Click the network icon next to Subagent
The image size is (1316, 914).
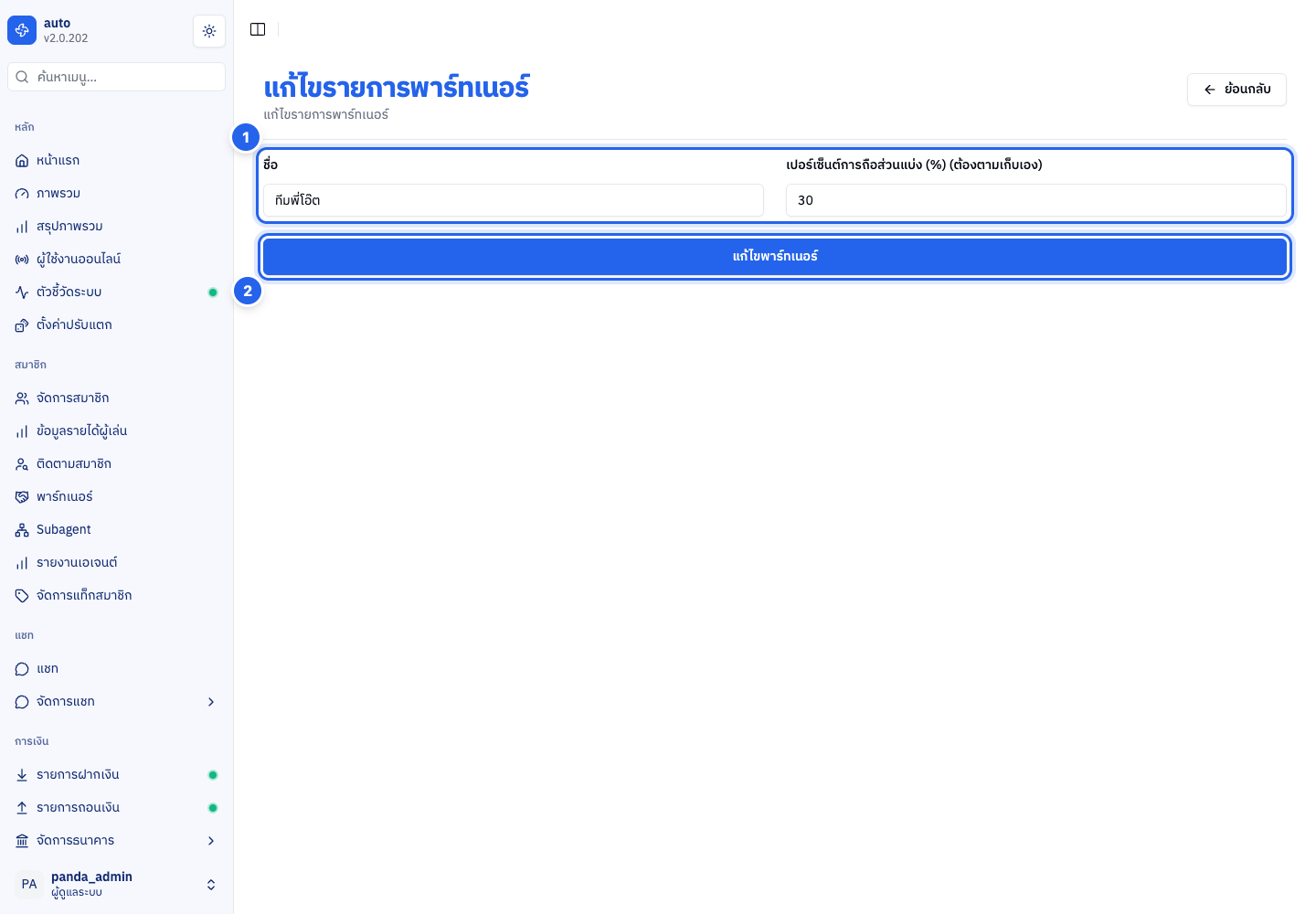[22, 530]
